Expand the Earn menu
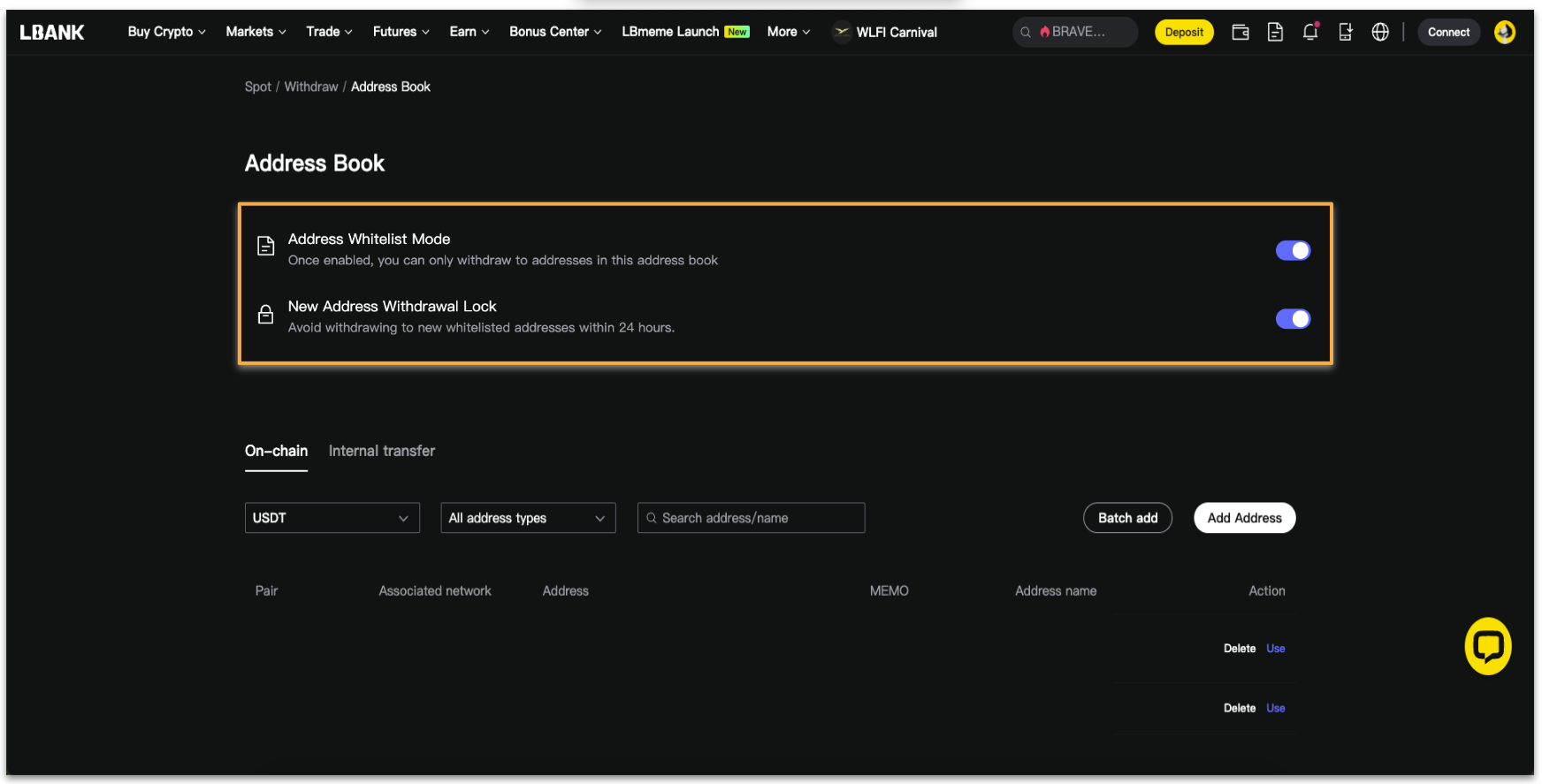This screenshot has width=1542, height=784. pos(469,32)
